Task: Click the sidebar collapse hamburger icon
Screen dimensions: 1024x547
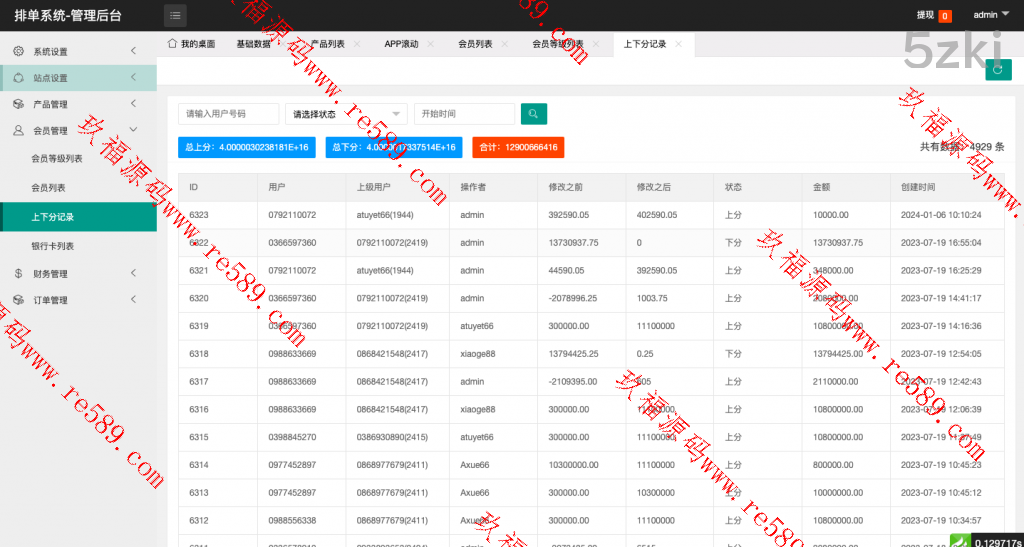Action: (x=175, y=15)
